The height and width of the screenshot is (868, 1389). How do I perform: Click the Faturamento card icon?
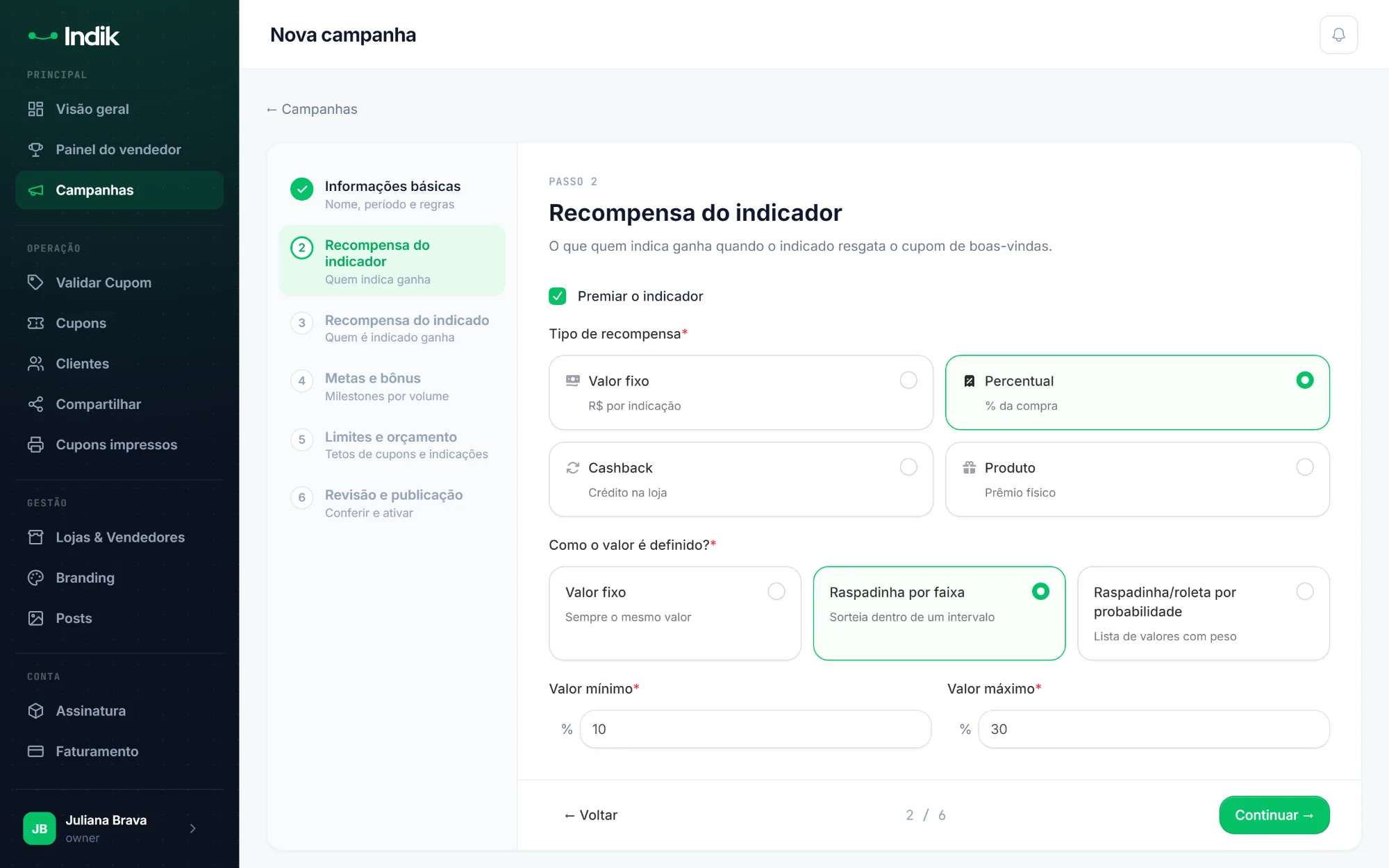[35, 751]
